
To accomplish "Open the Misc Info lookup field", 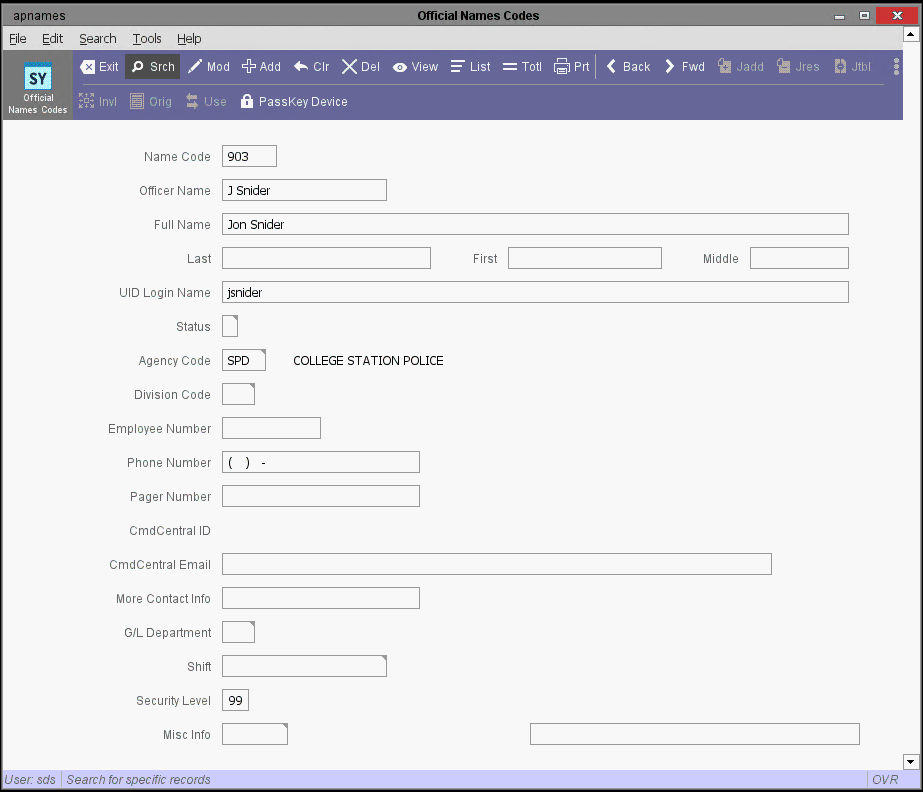I will 255,734.
